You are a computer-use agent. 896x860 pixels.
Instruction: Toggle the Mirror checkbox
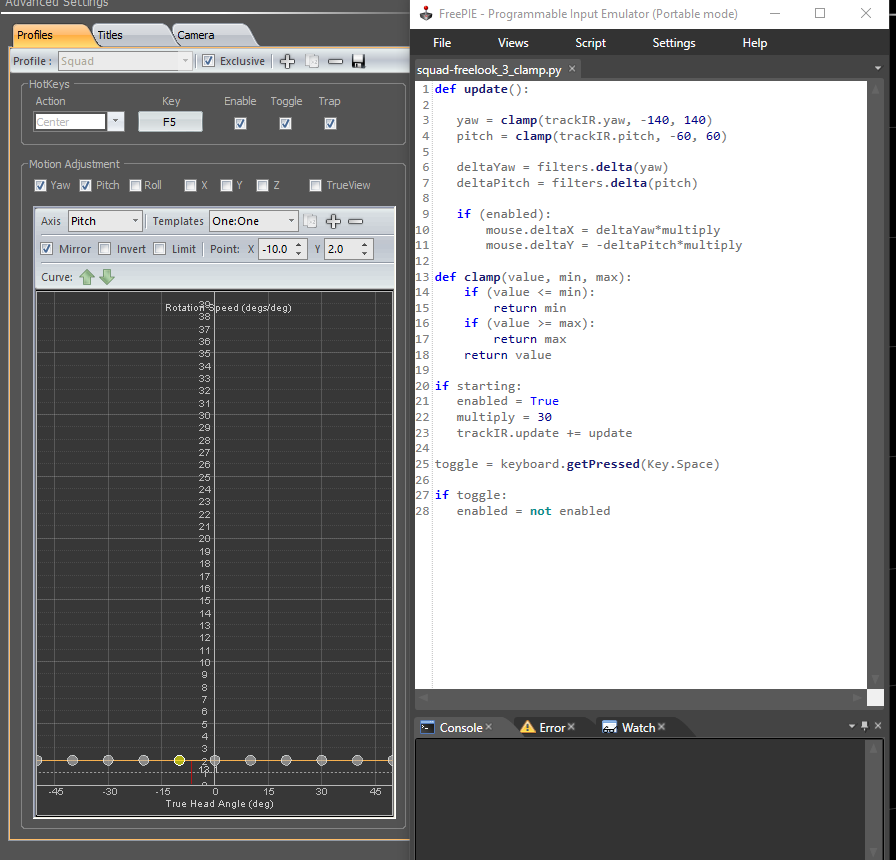pyautogui.click(x=47, y=249)
